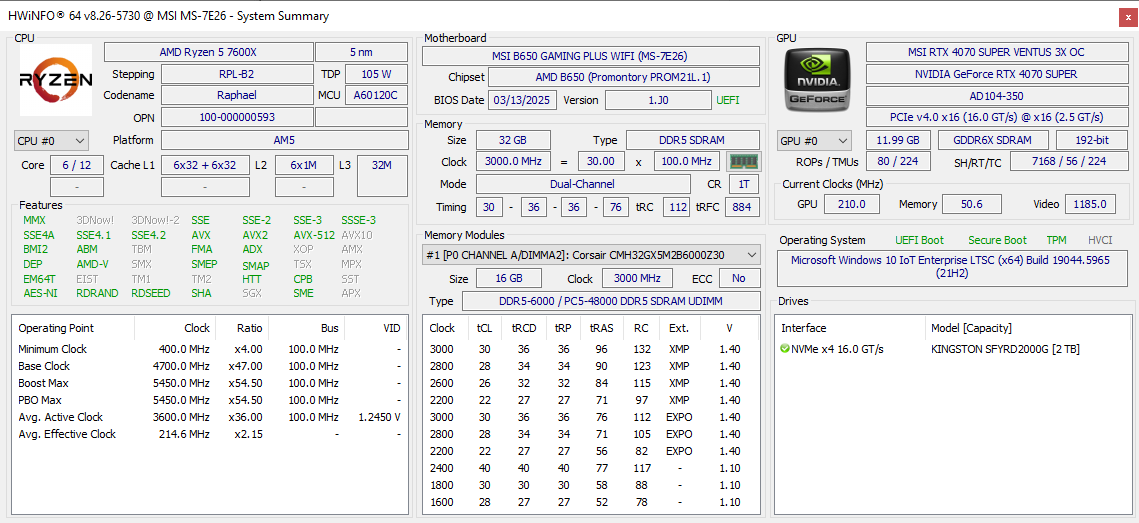
Task: Click the 6x32 + 6x32 L1 cache field
Action: 206,165
